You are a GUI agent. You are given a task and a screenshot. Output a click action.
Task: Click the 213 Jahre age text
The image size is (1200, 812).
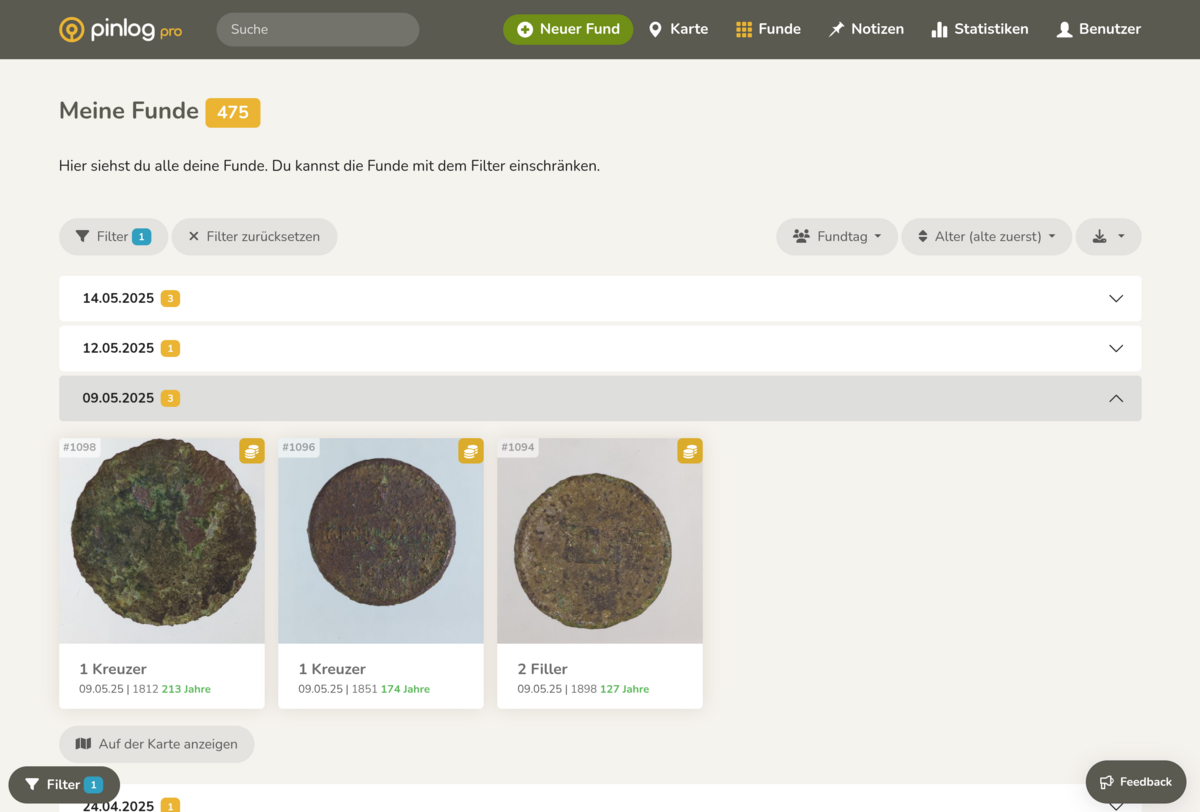(186, 689)
